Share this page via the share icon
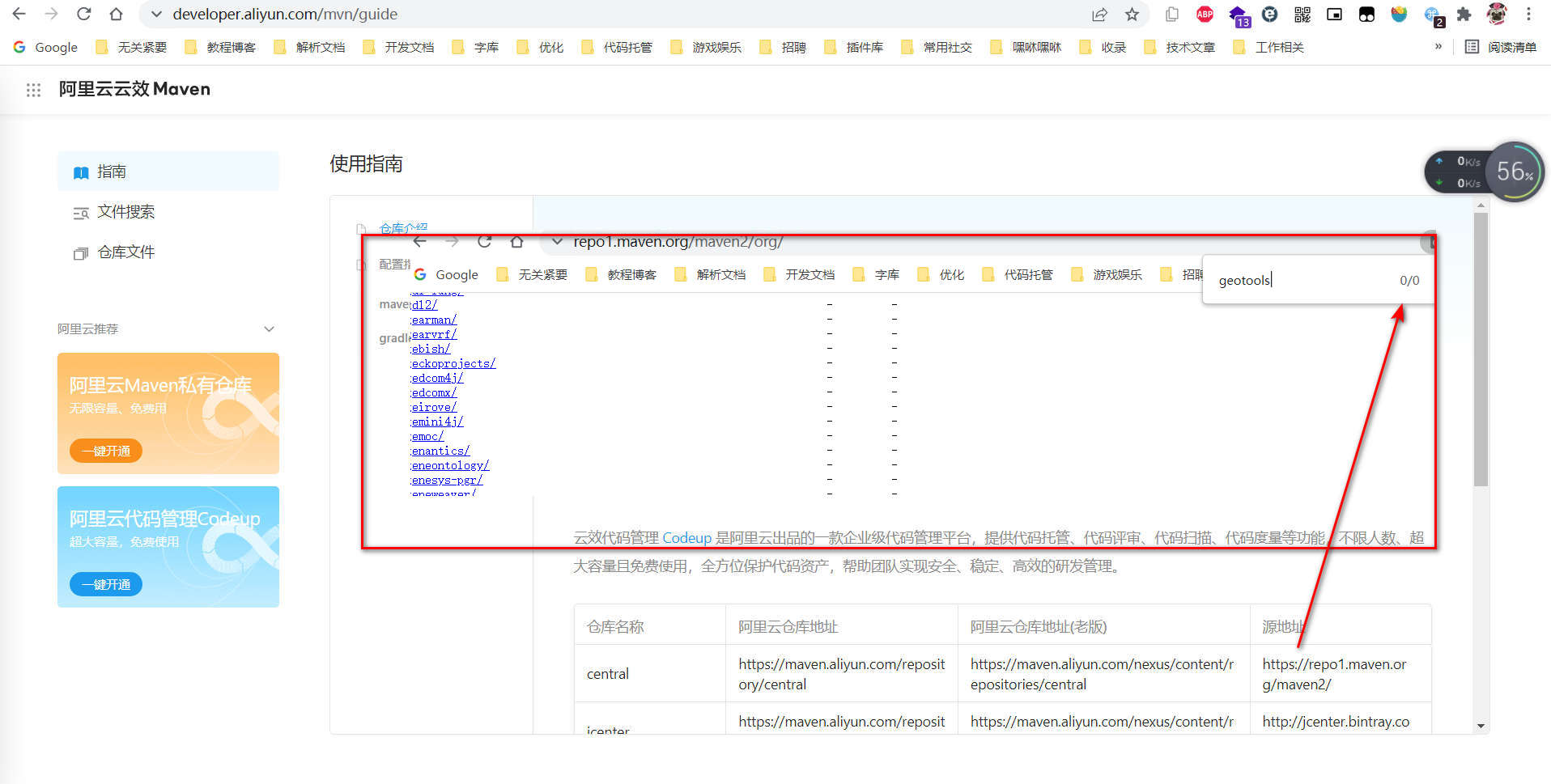 click(1099, 14)
